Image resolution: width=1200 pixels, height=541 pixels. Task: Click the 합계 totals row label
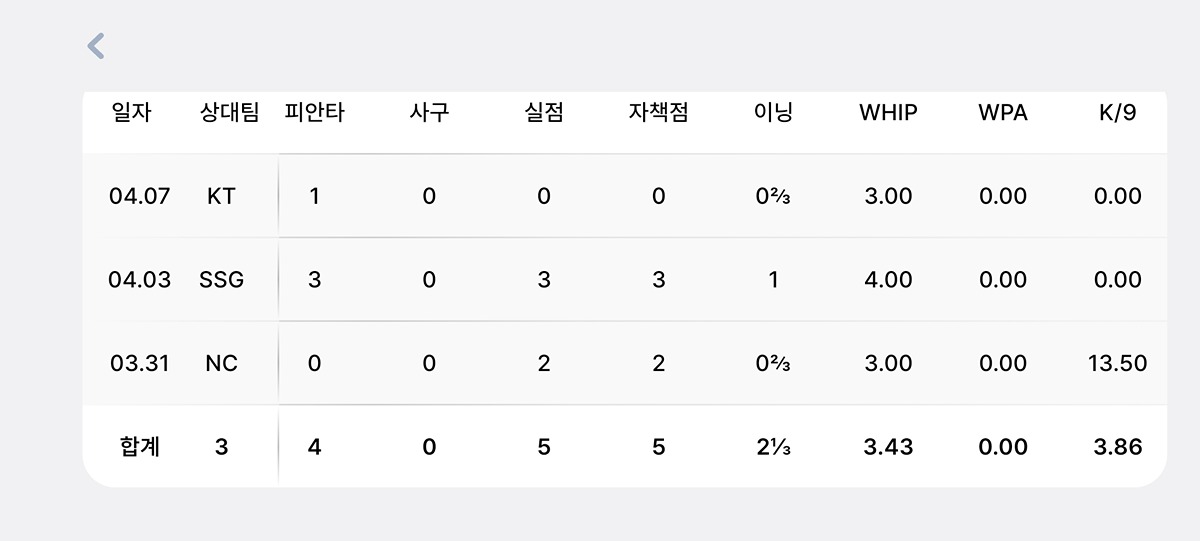138,447
